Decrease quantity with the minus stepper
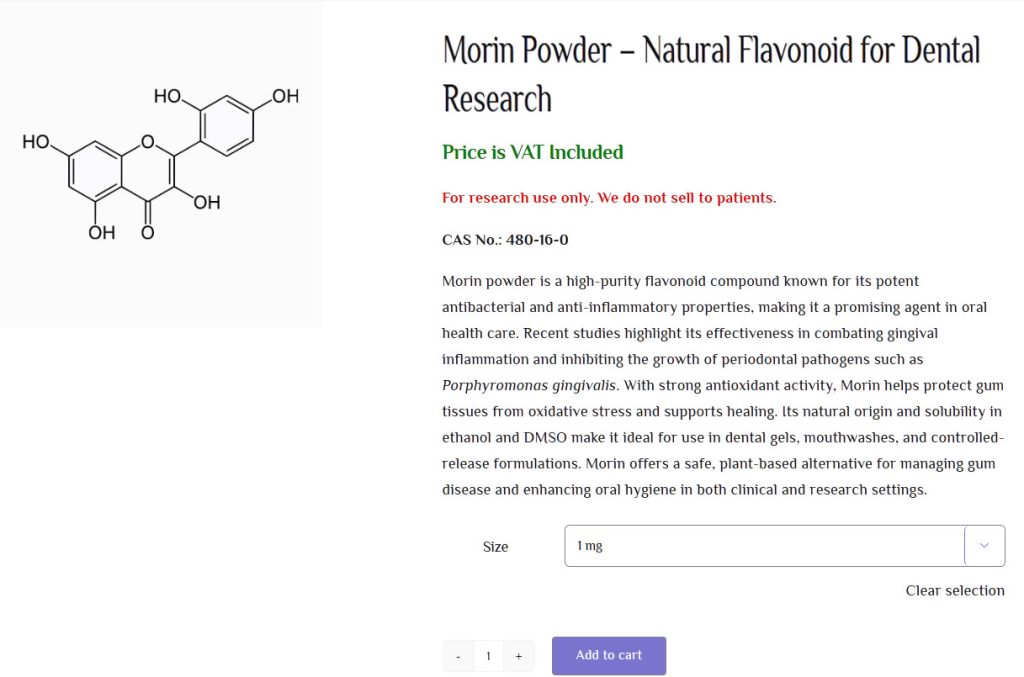 [458, 655]
